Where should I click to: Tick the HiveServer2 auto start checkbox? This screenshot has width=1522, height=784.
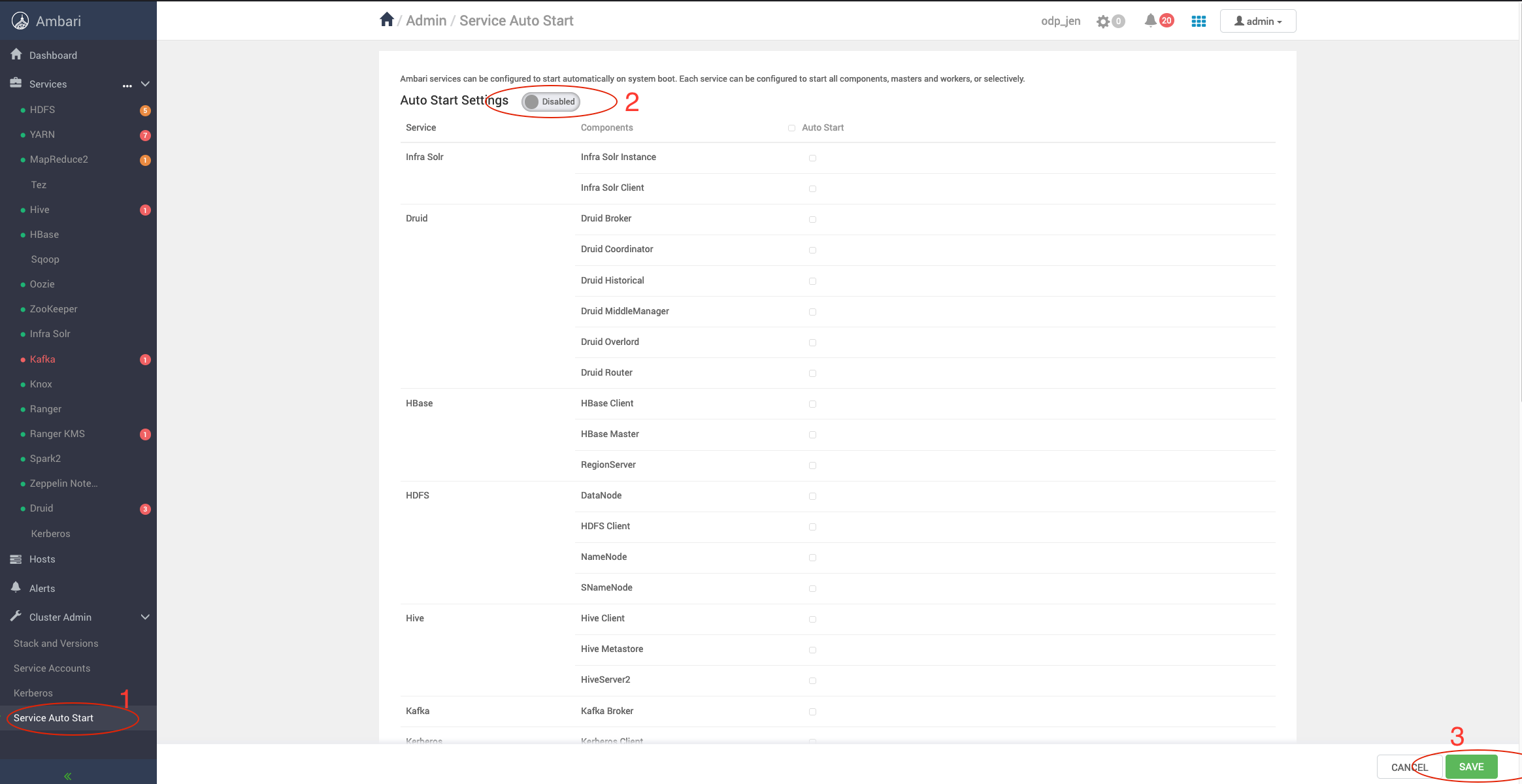pyautogui.click(x=812, y=681)
